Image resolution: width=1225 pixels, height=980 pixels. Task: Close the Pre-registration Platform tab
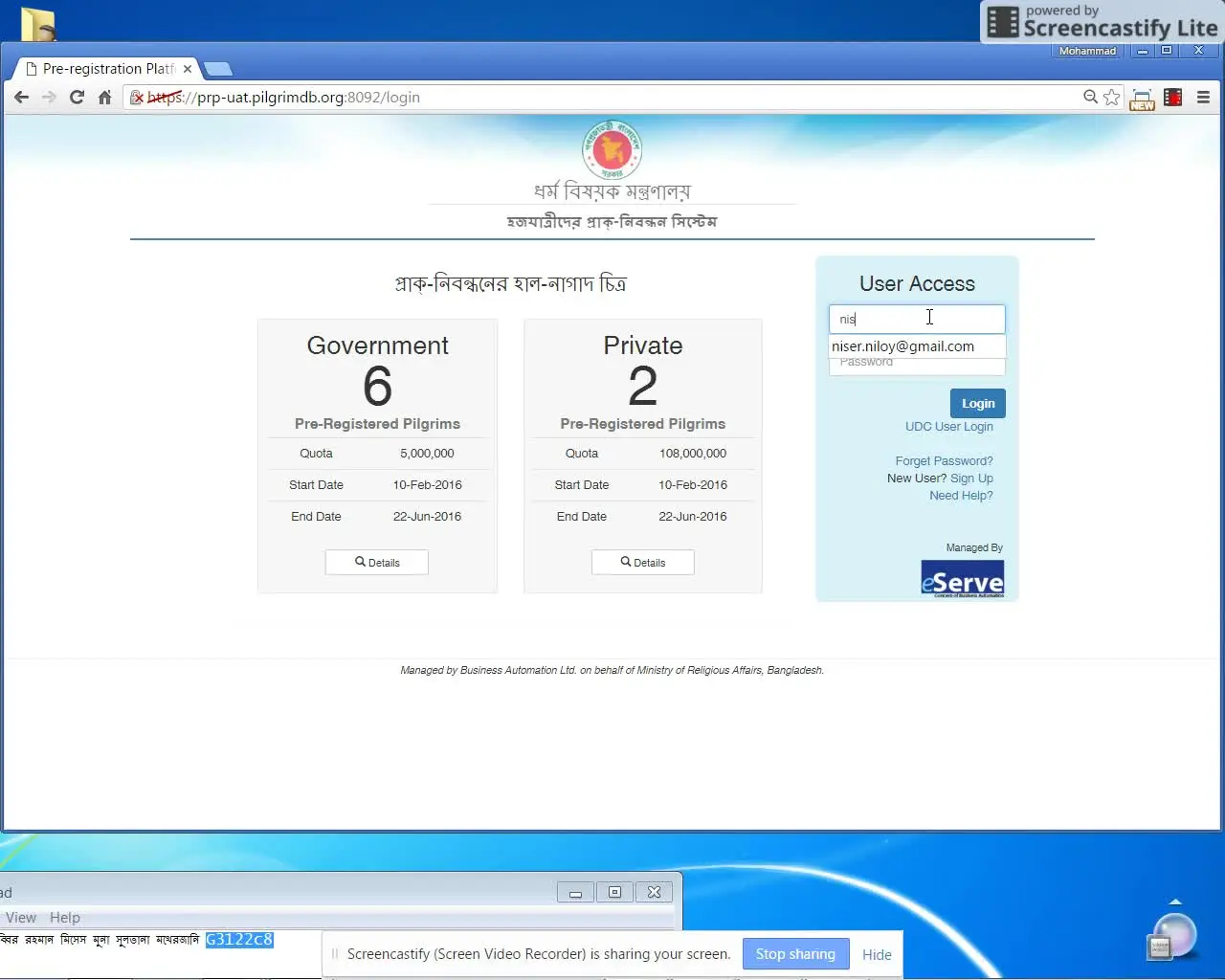click(188, 69)
